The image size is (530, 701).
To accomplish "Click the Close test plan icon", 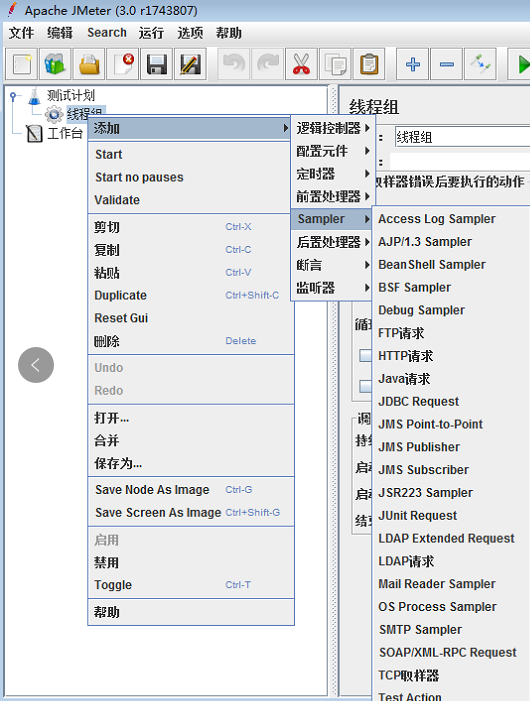I will 123,64.
